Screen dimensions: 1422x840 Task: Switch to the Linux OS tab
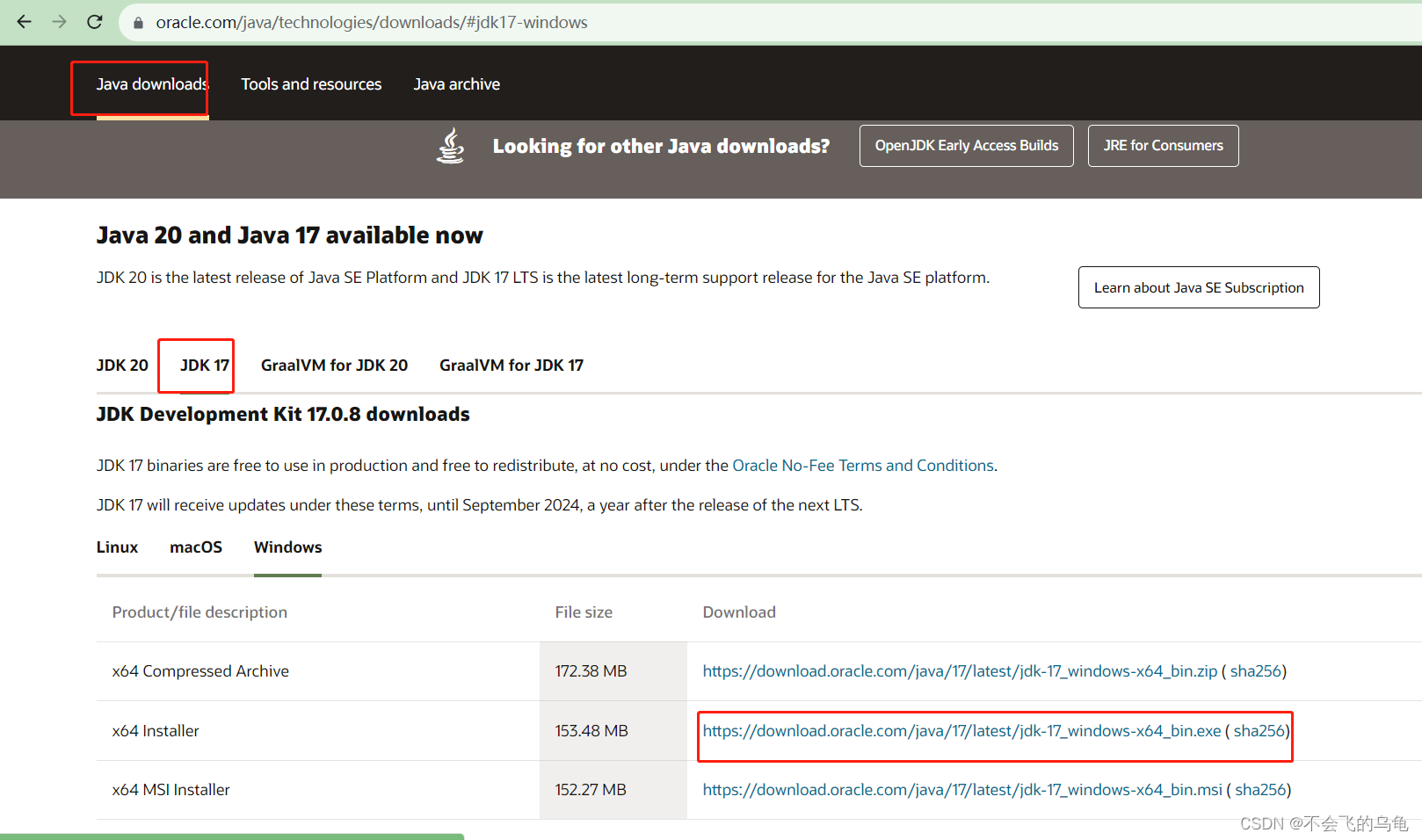pos(117,547)
